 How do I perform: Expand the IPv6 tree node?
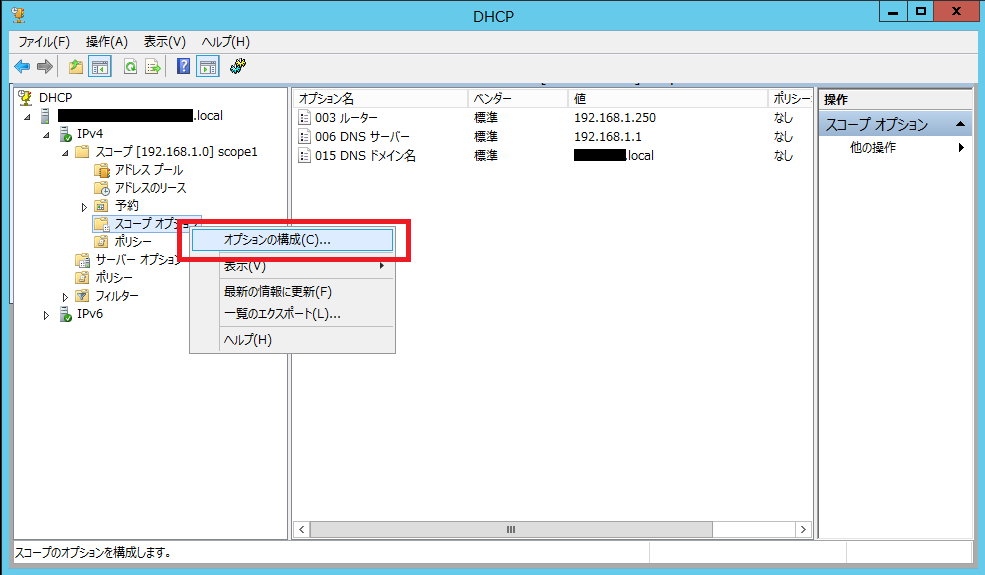click(x=46, y=315)
